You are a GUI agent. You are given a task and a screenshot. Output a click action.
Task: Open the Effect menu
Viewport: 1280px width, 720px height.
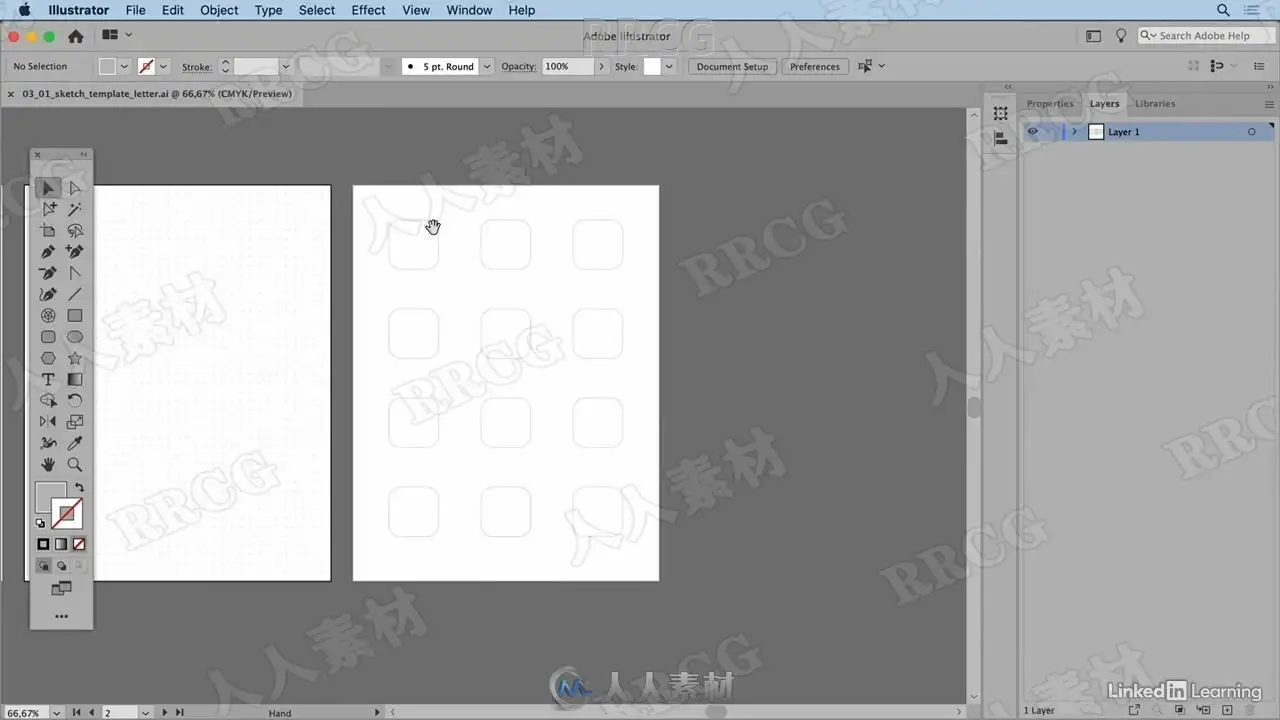point(368,10)
